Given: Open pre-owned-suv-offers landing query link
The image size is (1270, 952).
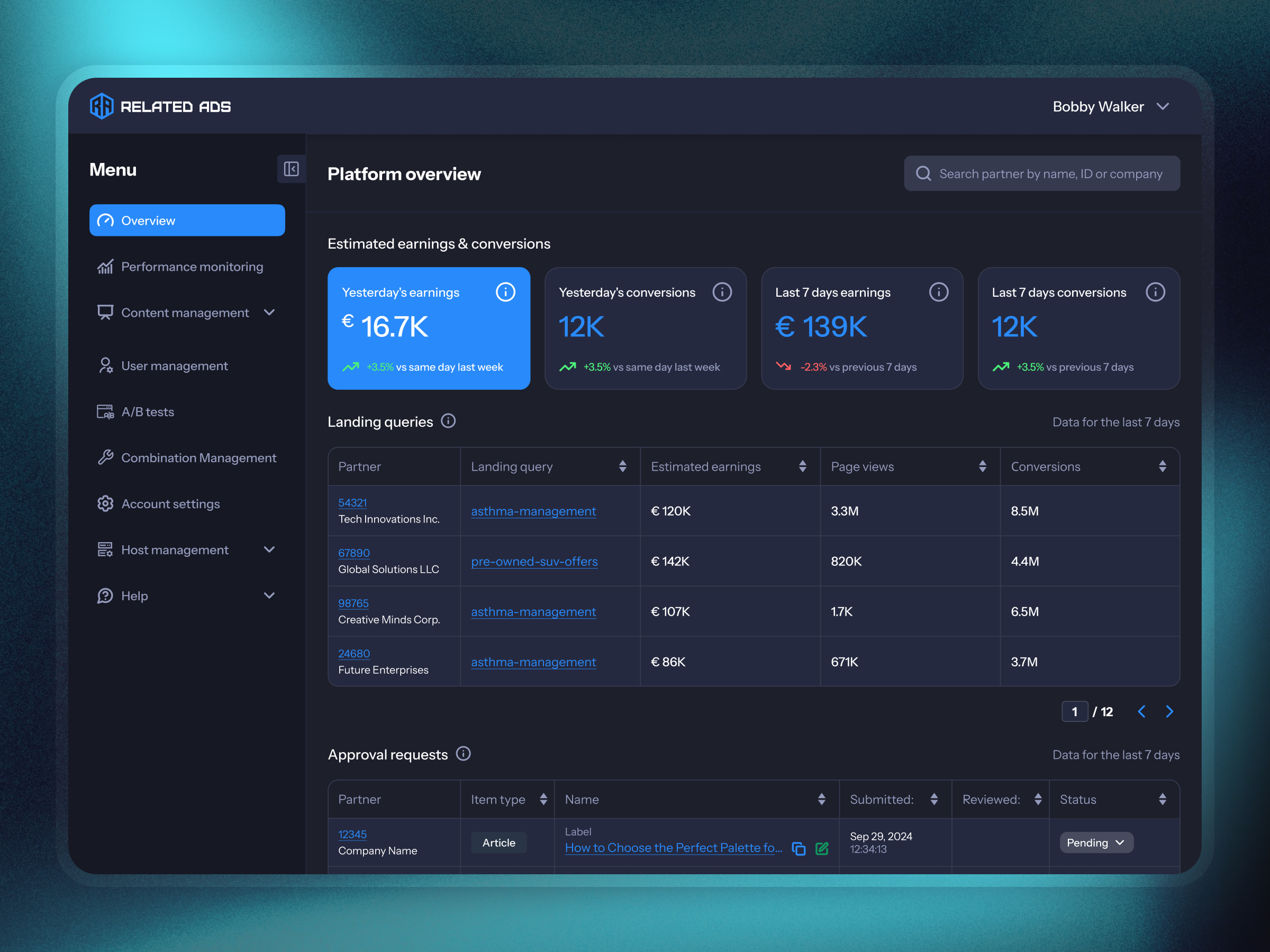Looking at the screenshot, I should [534, 561].
